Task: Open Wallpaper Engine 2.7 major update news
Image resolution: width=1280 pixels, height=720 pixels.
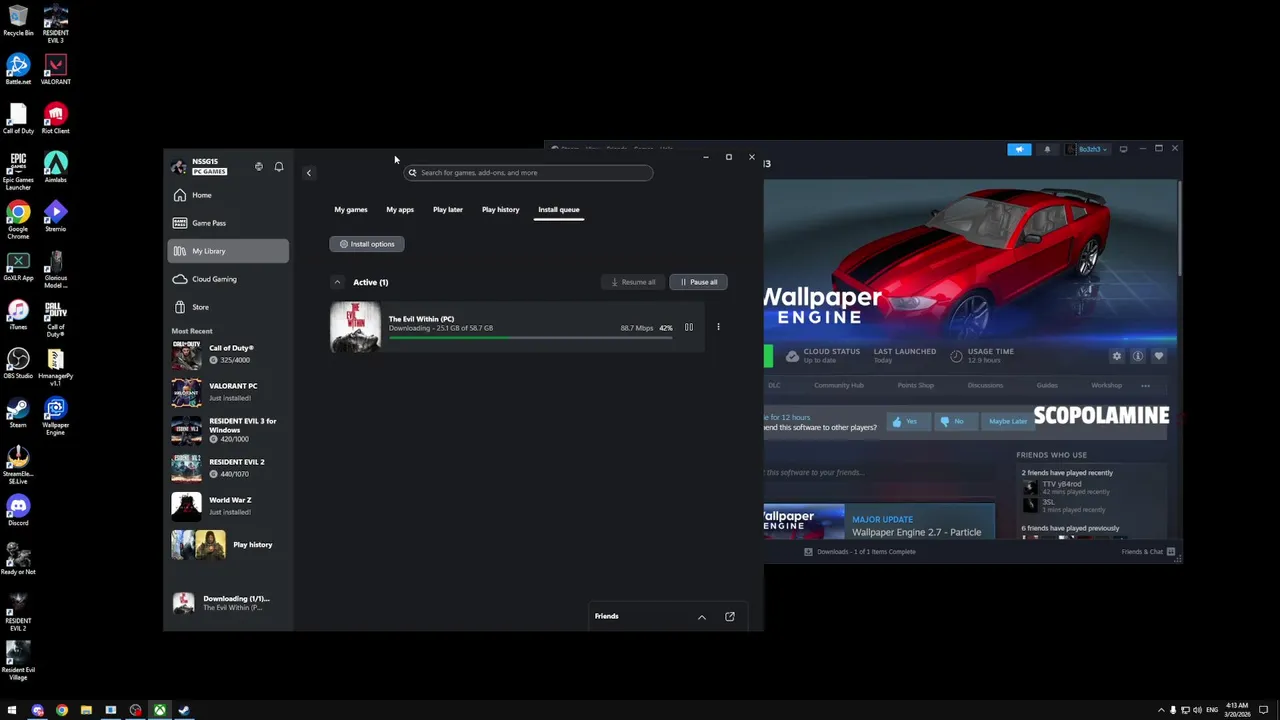Action: coord(880,522)
